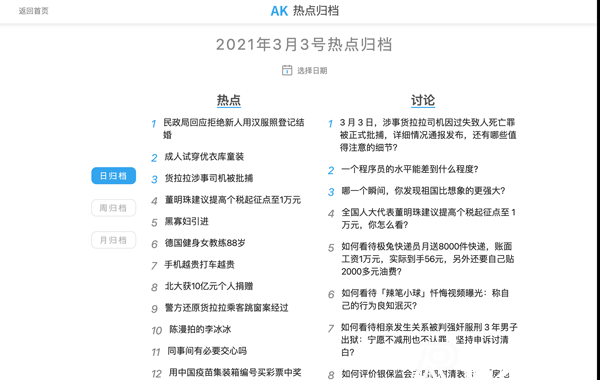Open the 热点 column heading

click(x=228, y=100)
